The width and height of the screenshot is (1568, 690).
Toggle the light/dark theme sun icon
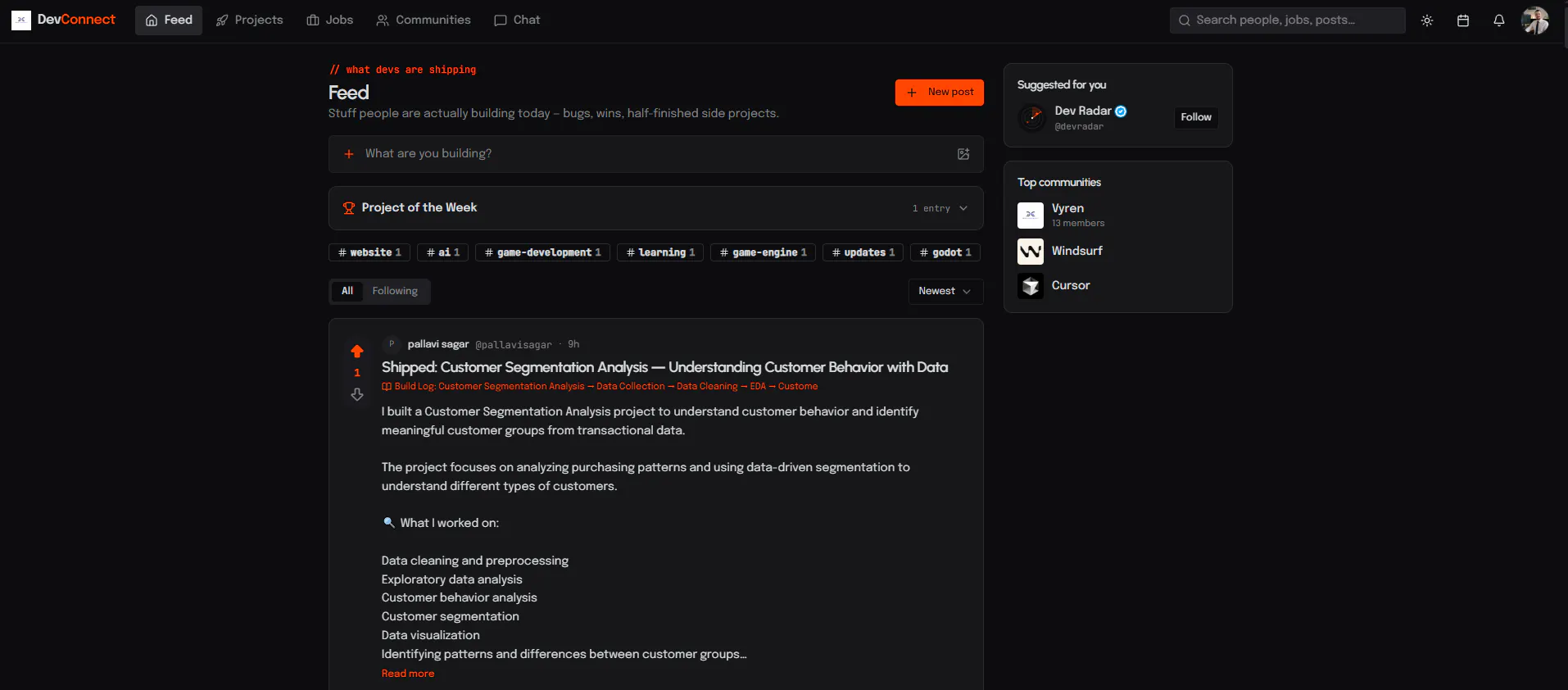click(1427, 20)
